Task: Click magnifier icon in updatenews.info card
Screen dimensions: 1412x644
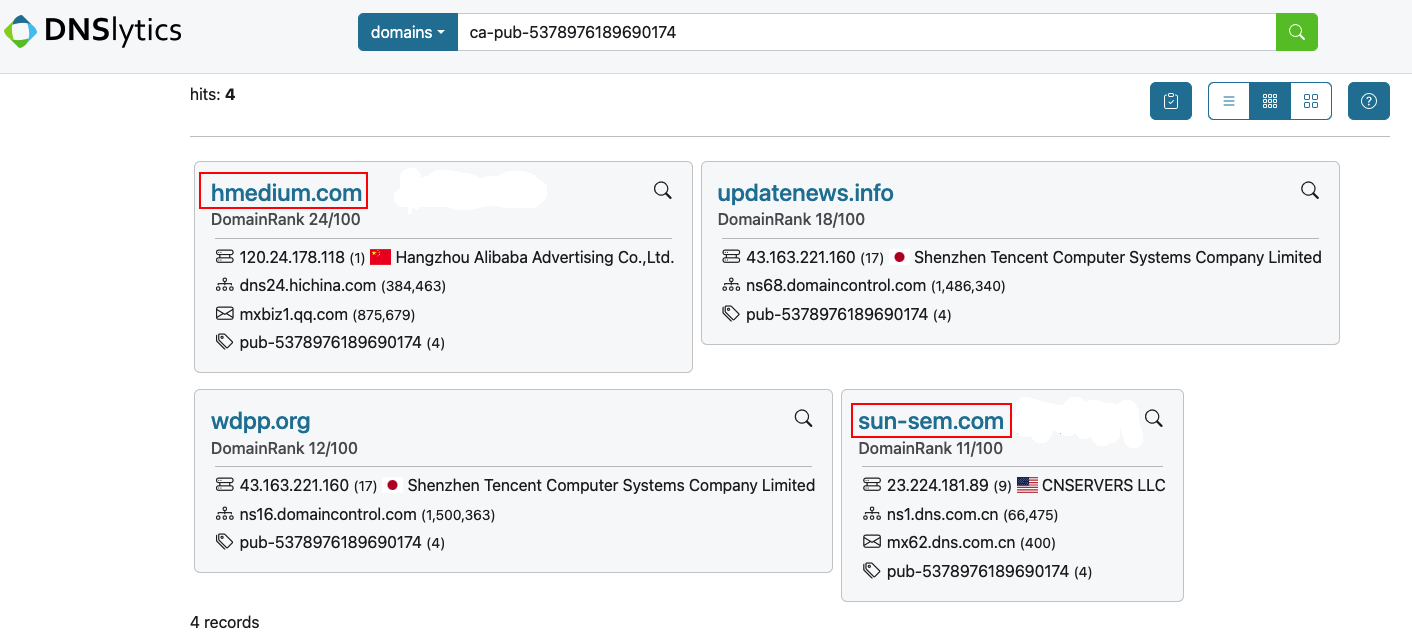Action: point(1309,190)
